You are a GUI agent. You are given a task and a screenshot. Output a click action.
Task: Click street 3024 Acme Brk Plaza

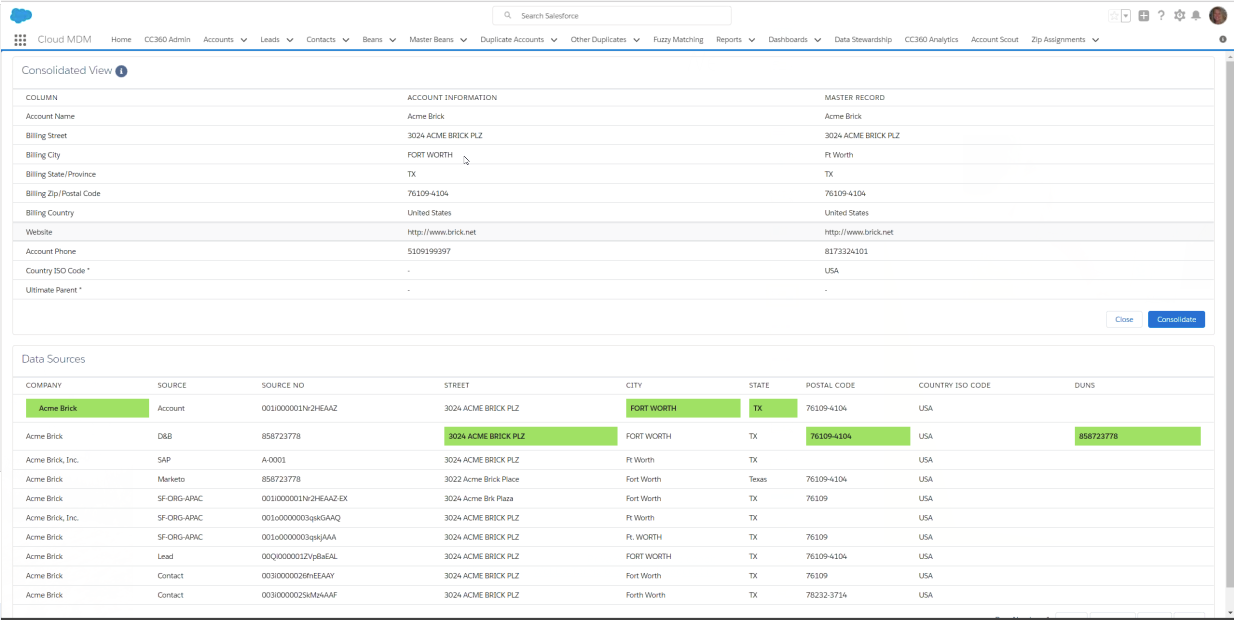point(479,498)
